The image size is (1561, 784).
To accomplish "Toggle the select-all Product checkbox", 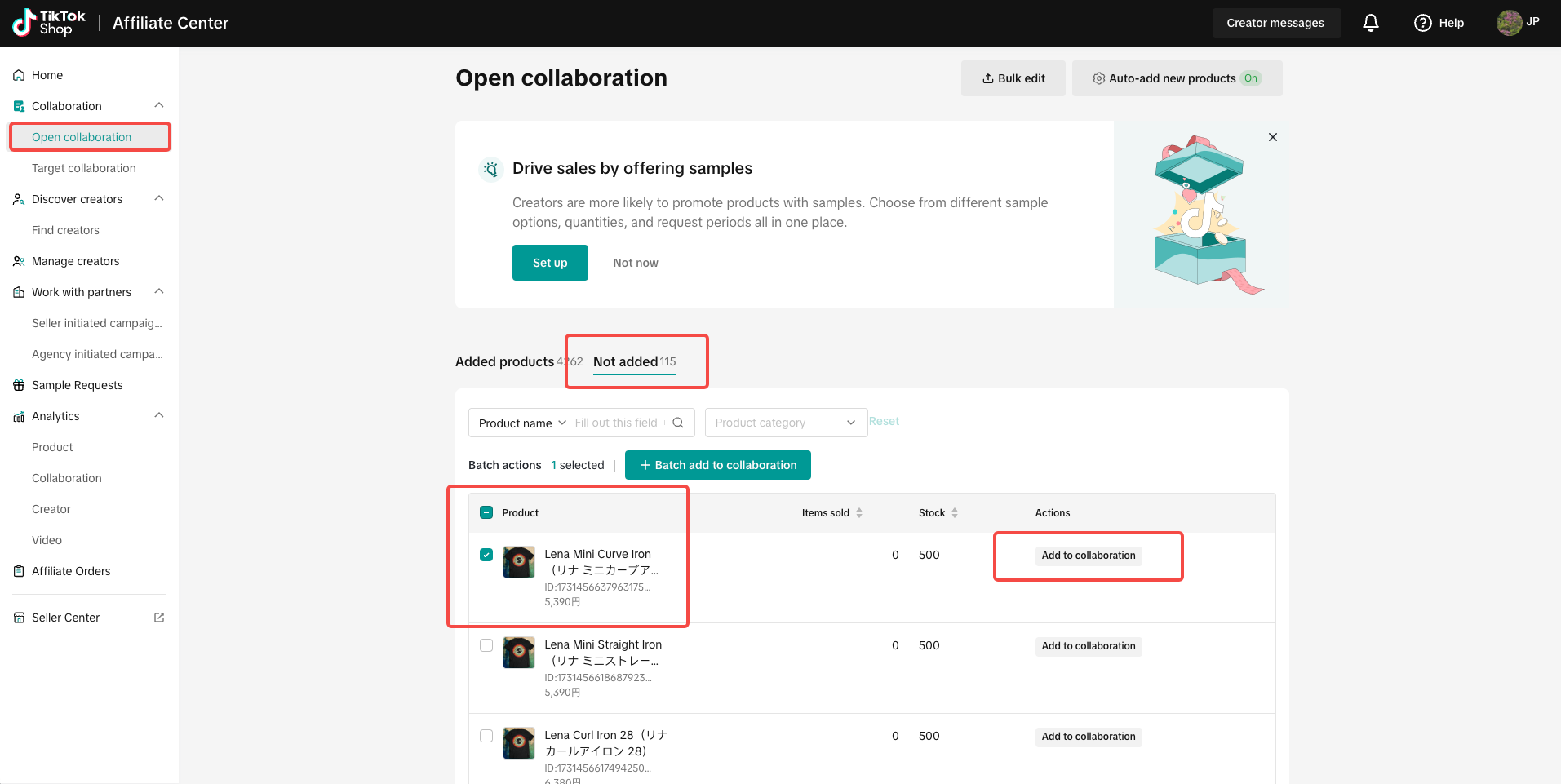I will click(486, 512).
